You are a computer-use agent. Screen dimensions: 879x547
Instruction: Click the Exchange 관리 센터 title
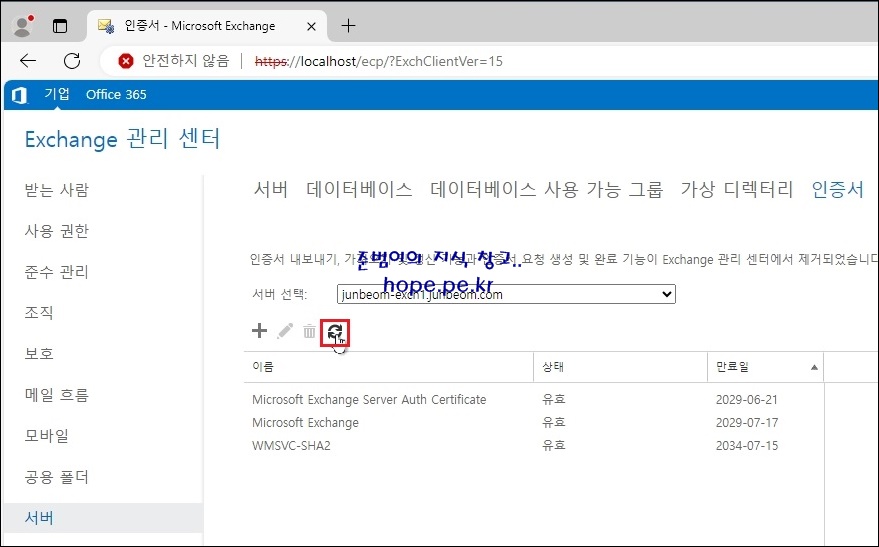coord(122,139)
